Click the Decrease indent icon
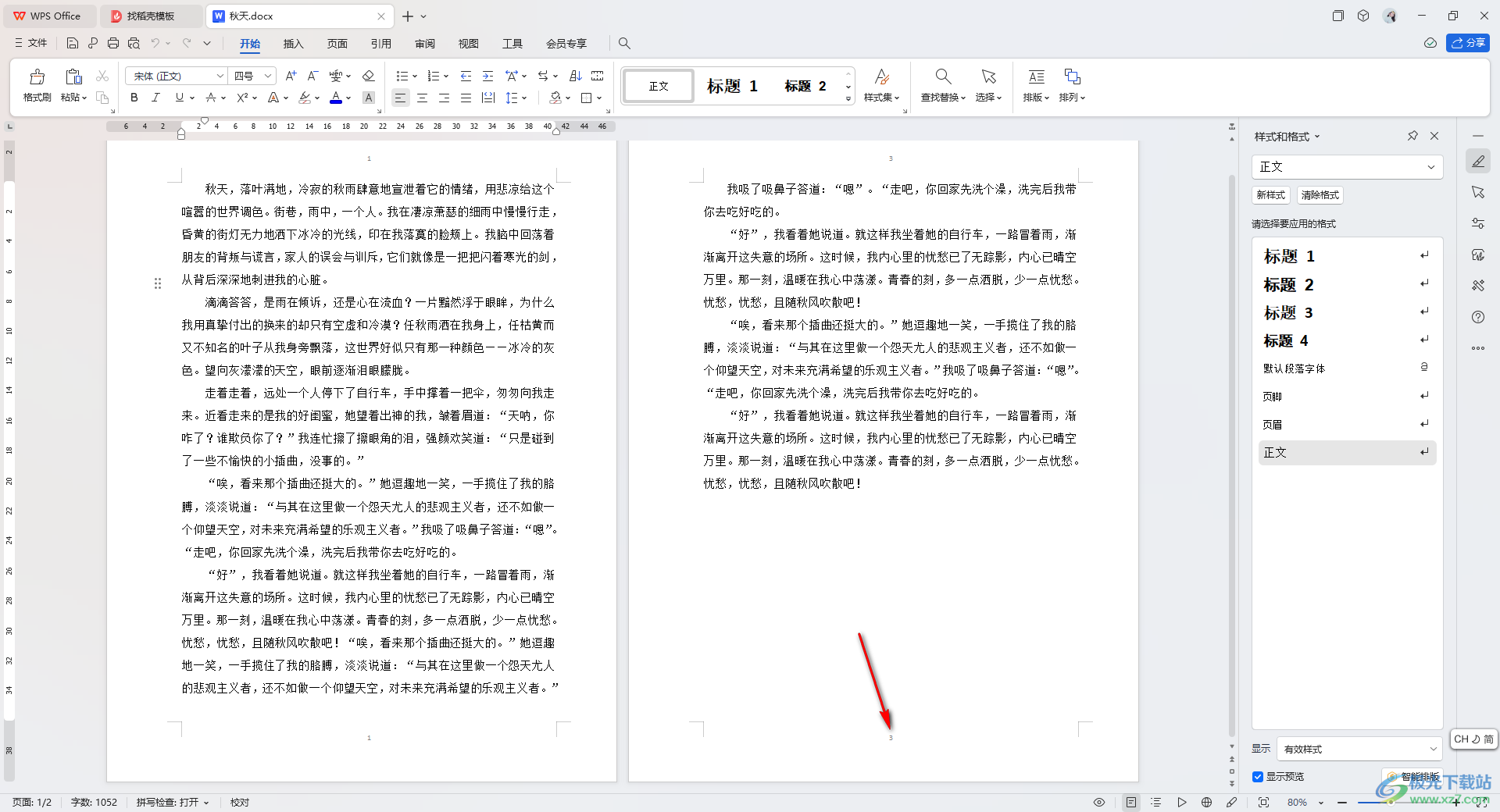The height and width of the screenshot is (812, 1500). coord(466,76)
